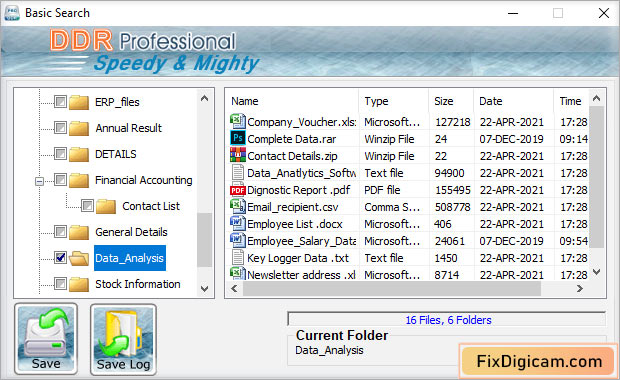This screenshot has width=620, height=380.
Task: Click file list scroll up arrow
Action: click(597, 98)
